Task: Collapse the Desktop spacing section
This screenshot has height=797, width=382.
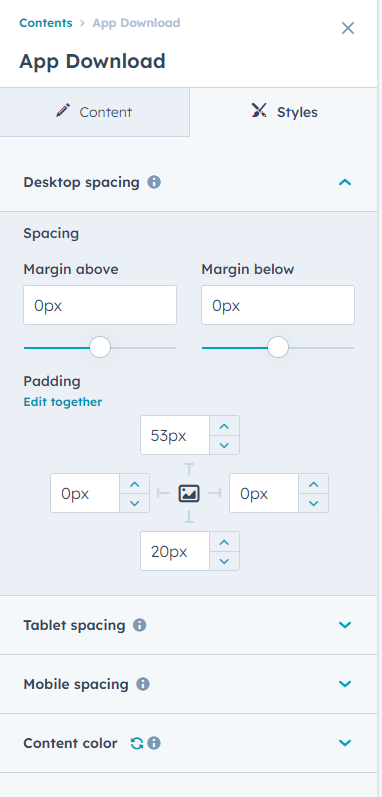Action: (x=345, y=182)
